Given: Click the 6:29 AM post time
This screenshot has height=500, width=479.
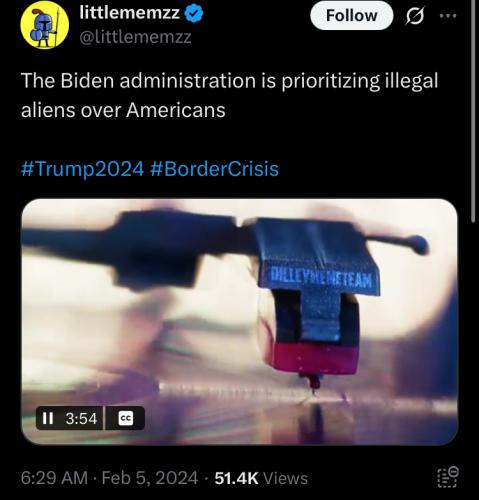Looking at the screenshot, I should 54,478.
